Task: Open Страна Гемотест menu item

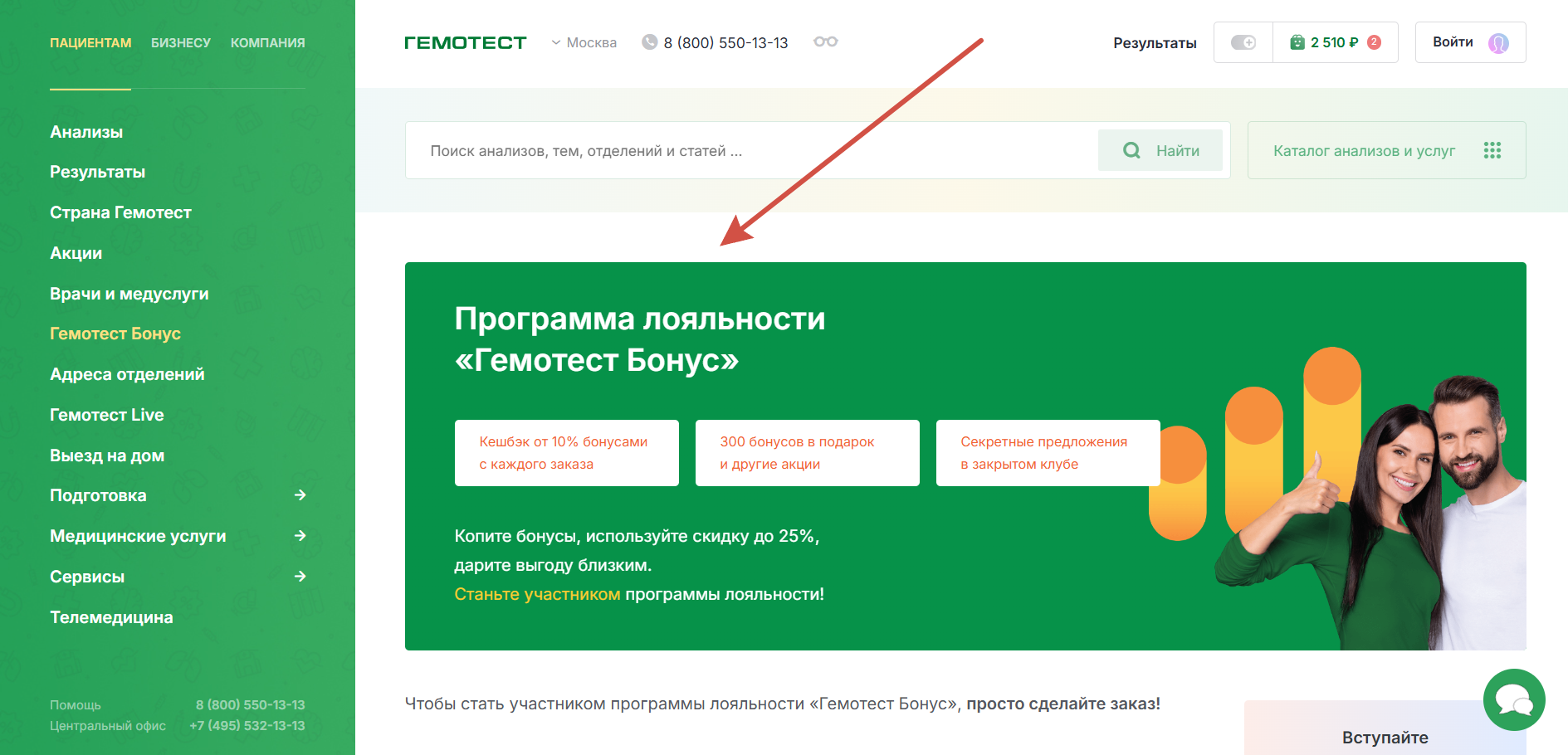Action: [x=120, y=212]
